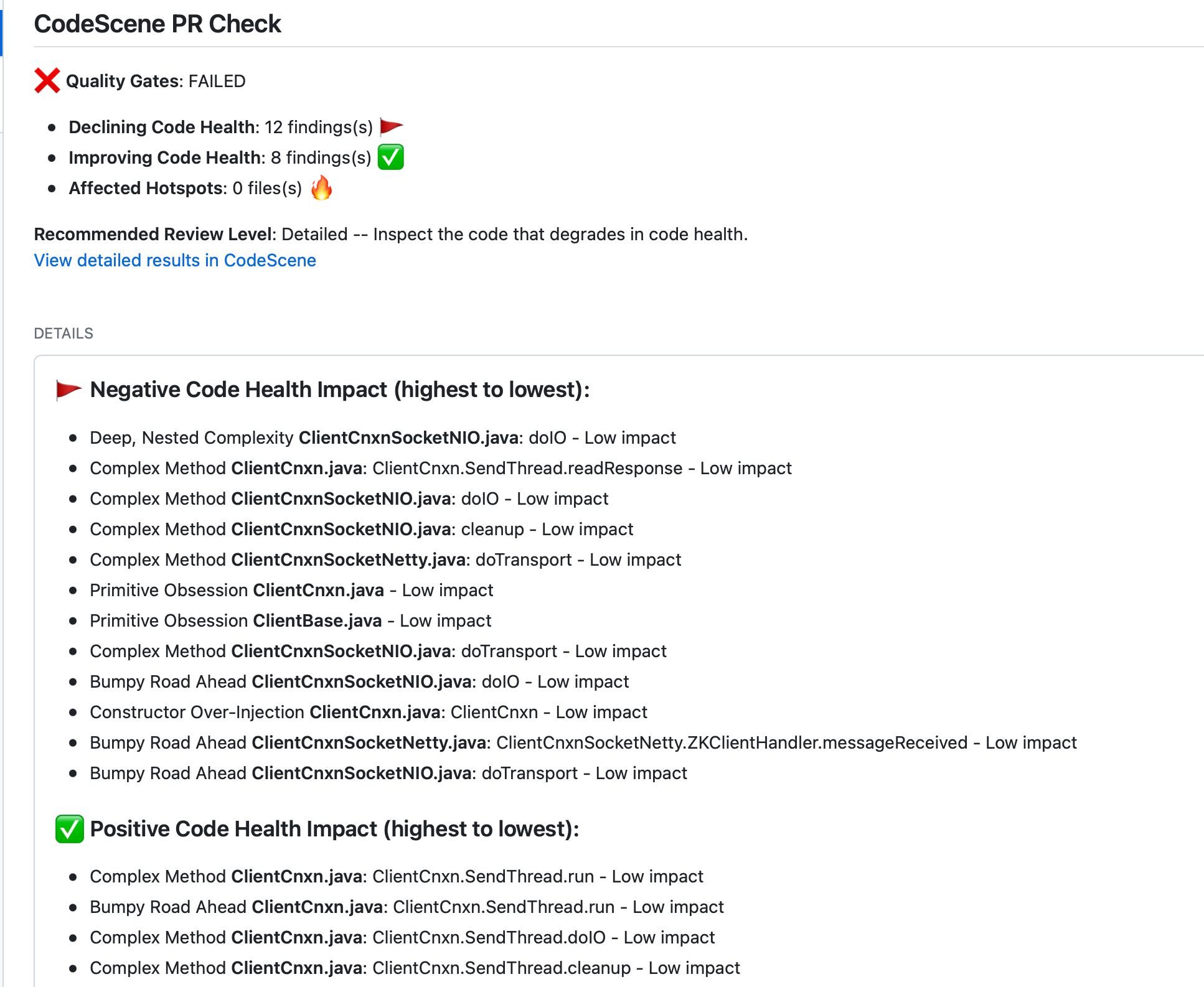Click the ZKClientHandler.messageReceived Bumpy Road finding
The width and height of the screenshot is (1204, 987).
[x=583, y=742]
